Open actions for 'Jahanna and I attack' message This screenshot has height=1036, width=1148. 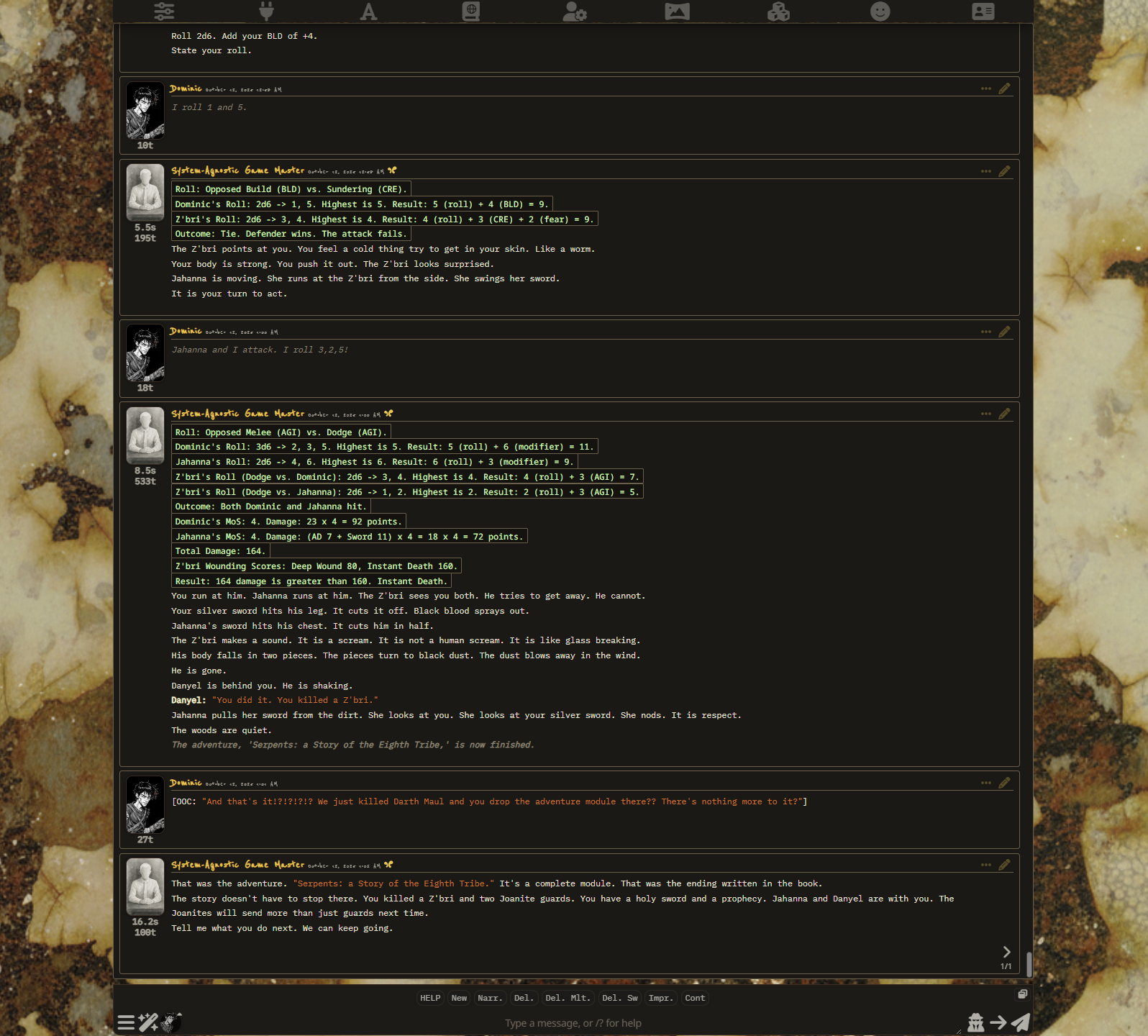point(986,332)
